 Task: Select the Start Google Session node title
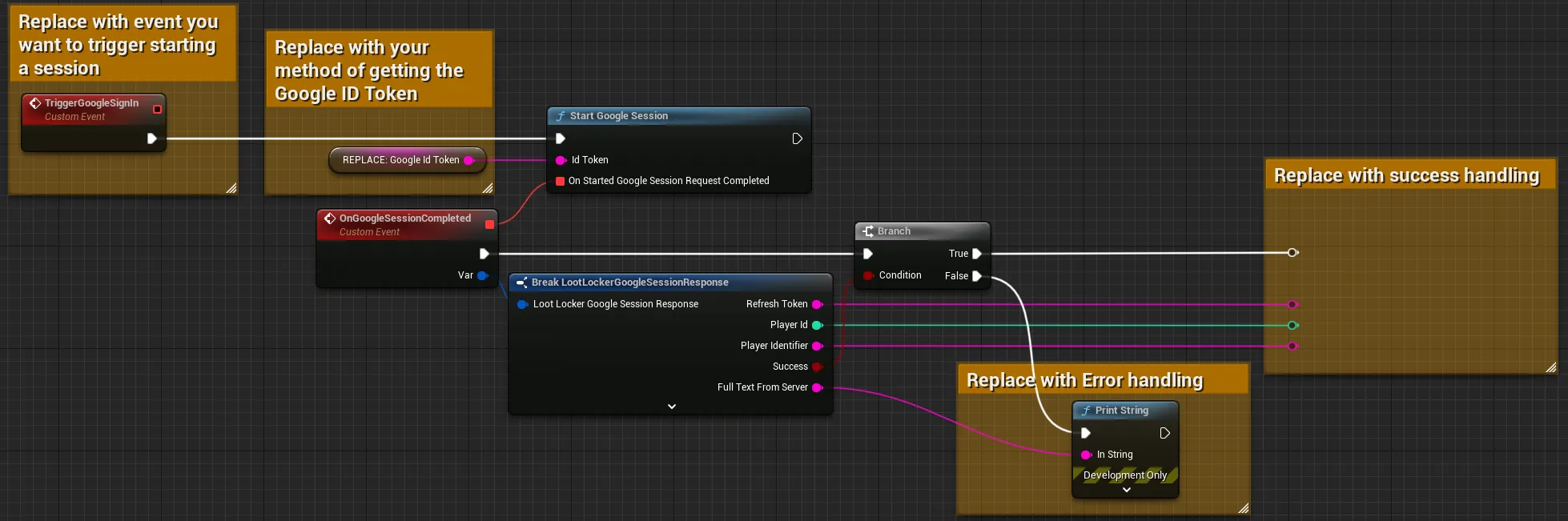pyautogui.click(x=619, y=116)
